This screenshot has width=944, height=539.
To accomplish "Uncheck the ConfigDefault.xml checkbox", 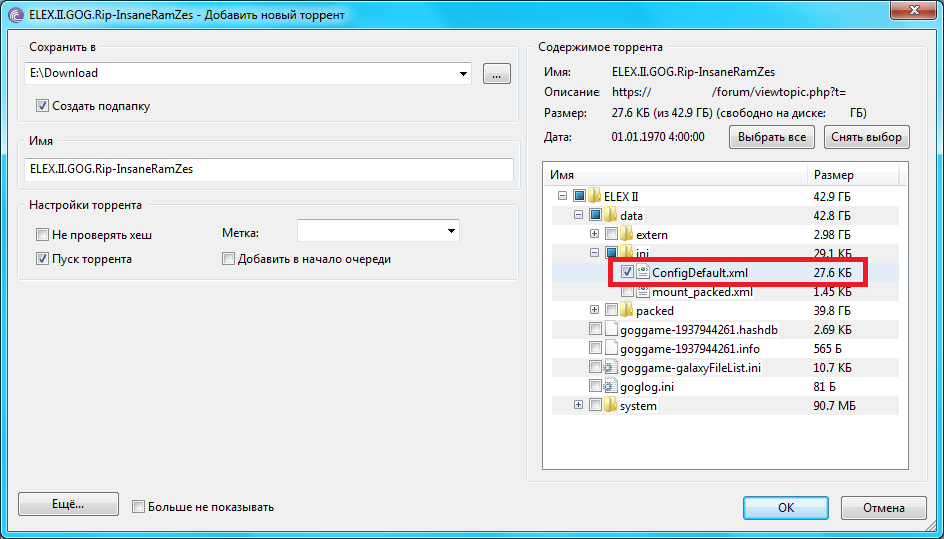I will pos(627,272).
